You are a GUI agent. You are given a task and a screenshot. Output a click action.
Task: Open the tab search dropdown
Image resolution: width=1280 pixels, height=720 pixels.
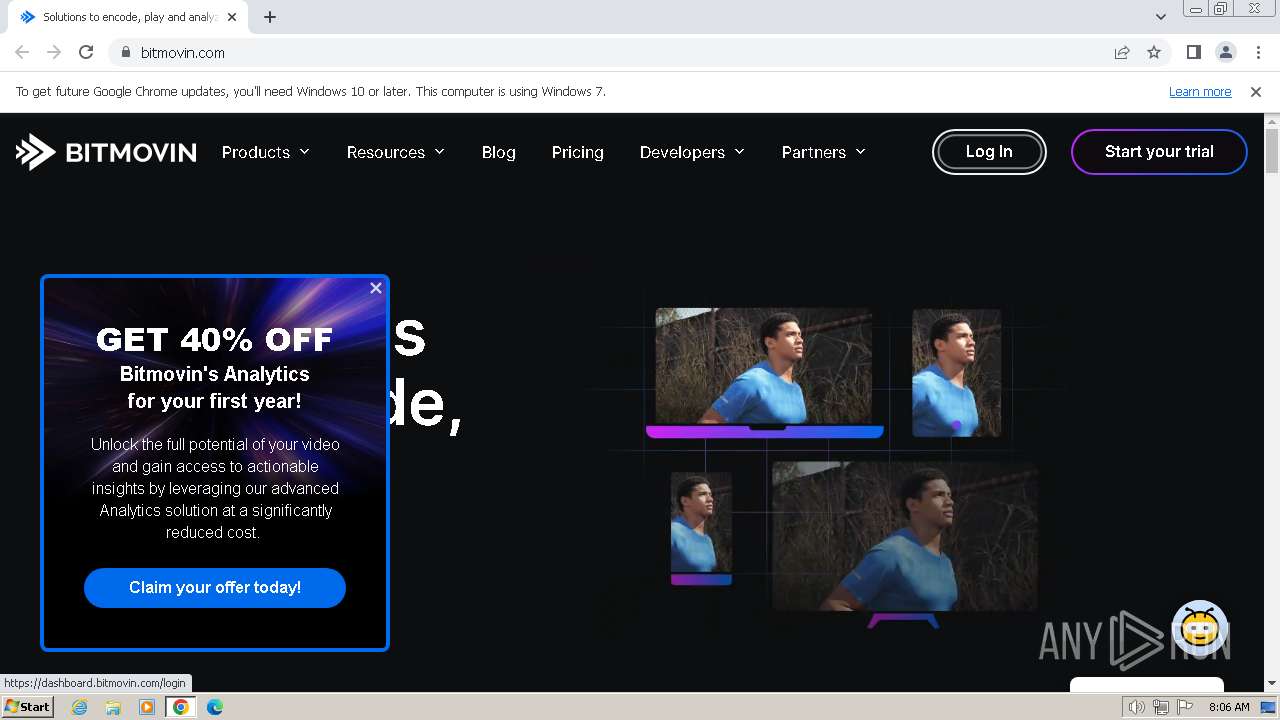1161,17
